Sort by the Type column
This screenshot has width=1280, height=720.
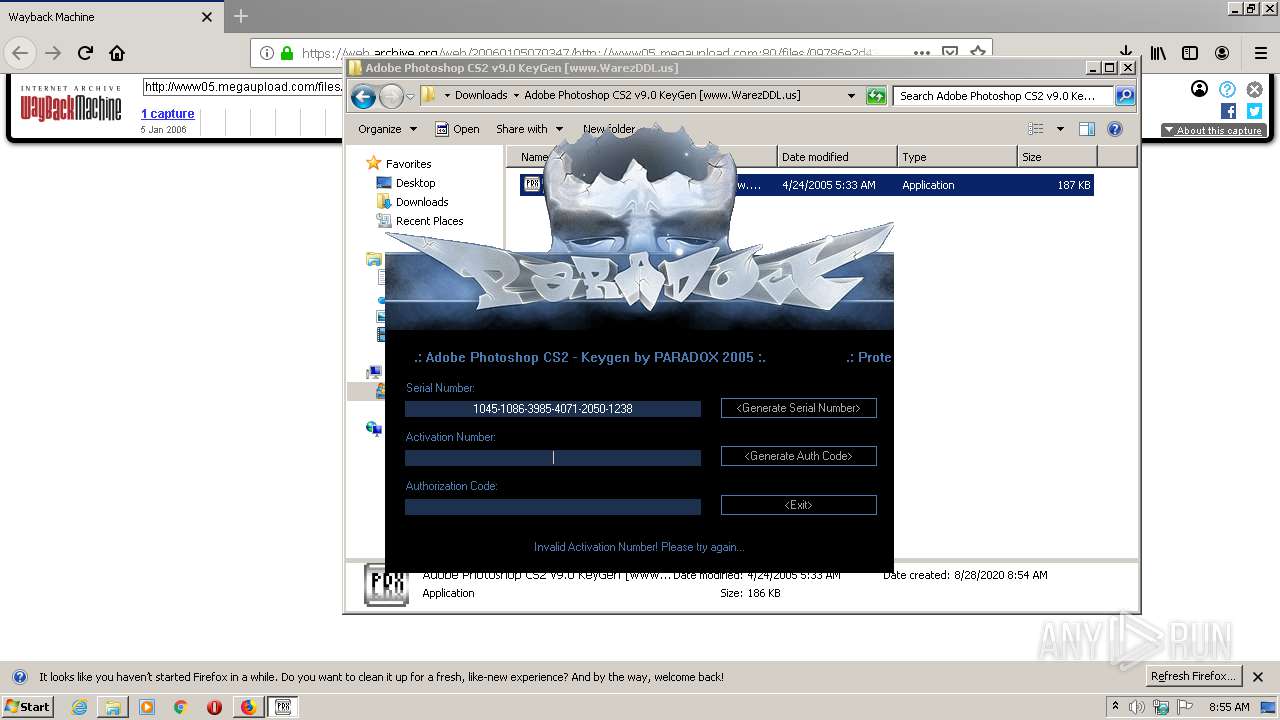pos(956,157)
